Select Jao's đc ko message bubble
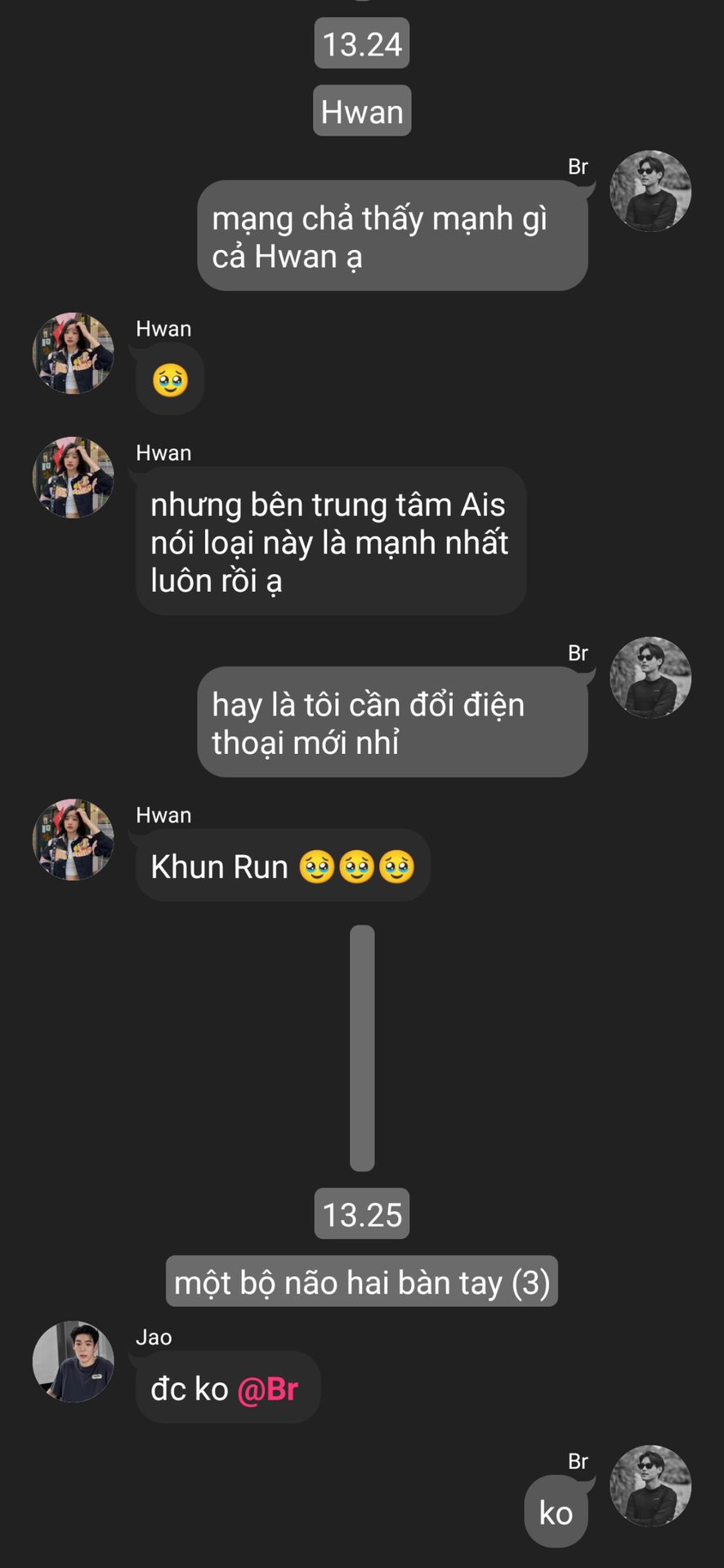The image size is (724, 1568). (x=228, y=1388)
